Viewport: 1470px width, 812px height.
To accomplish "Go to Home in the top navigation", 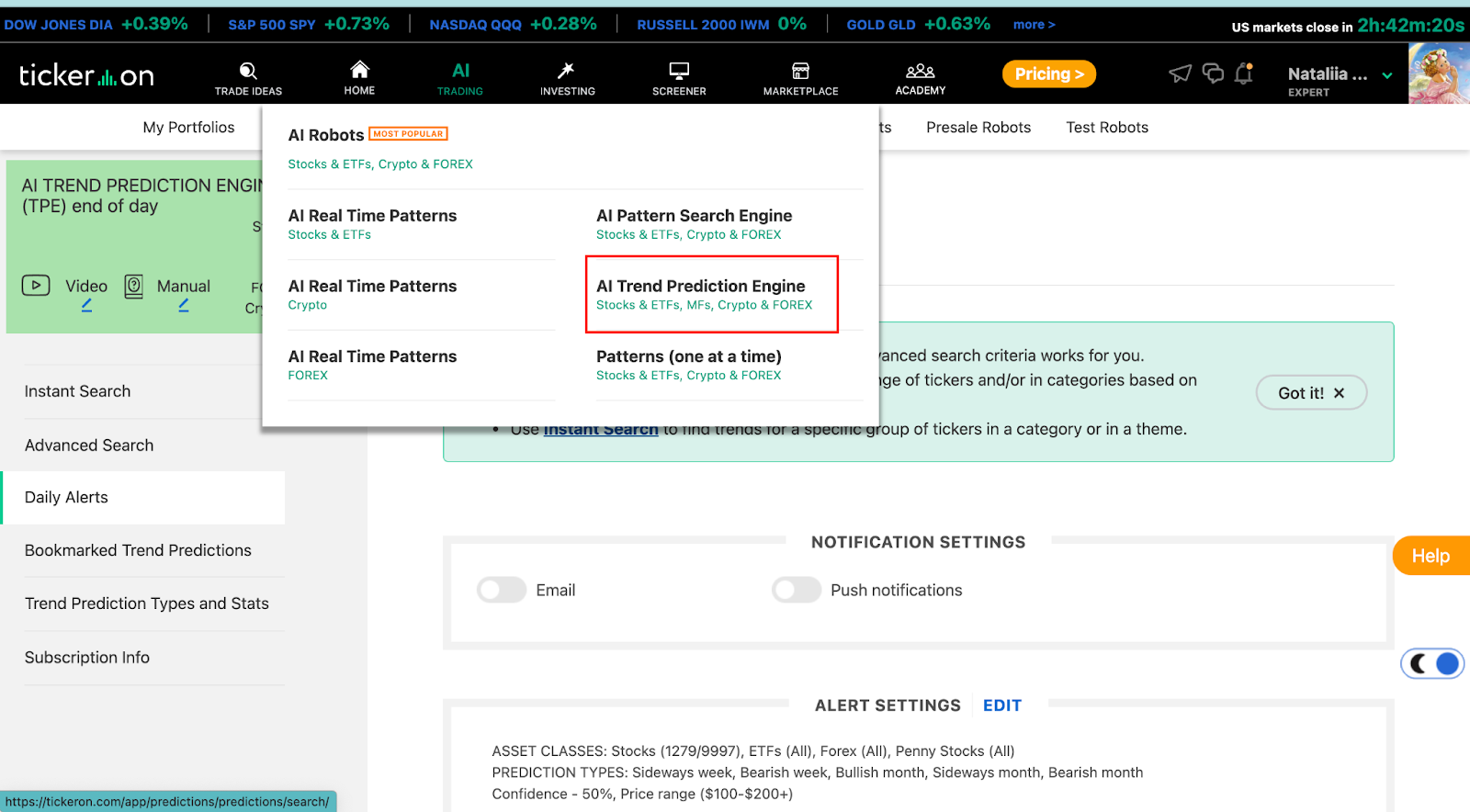I will point(359,78).
